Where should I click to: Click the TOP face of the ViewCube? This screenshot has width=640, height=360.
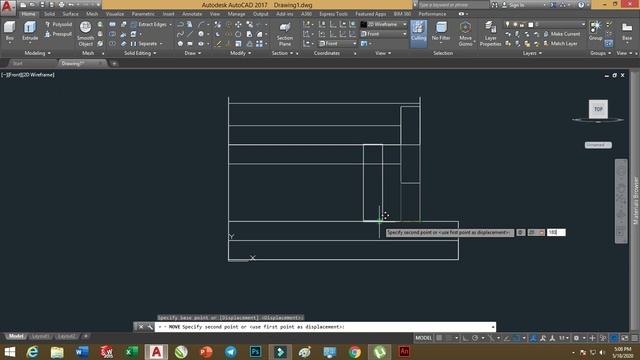point(598,109)
